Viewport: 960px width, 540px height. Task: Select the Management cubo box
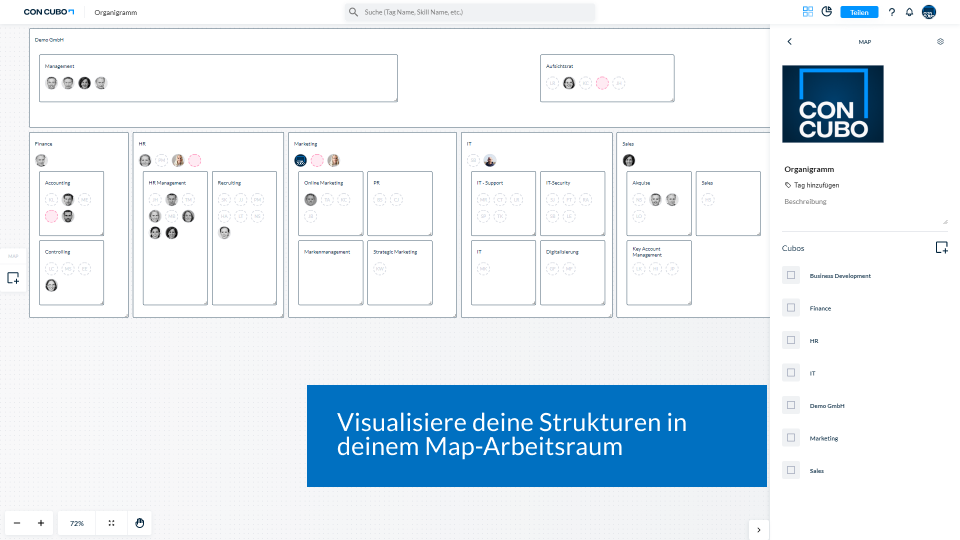(x=218, y=78)
